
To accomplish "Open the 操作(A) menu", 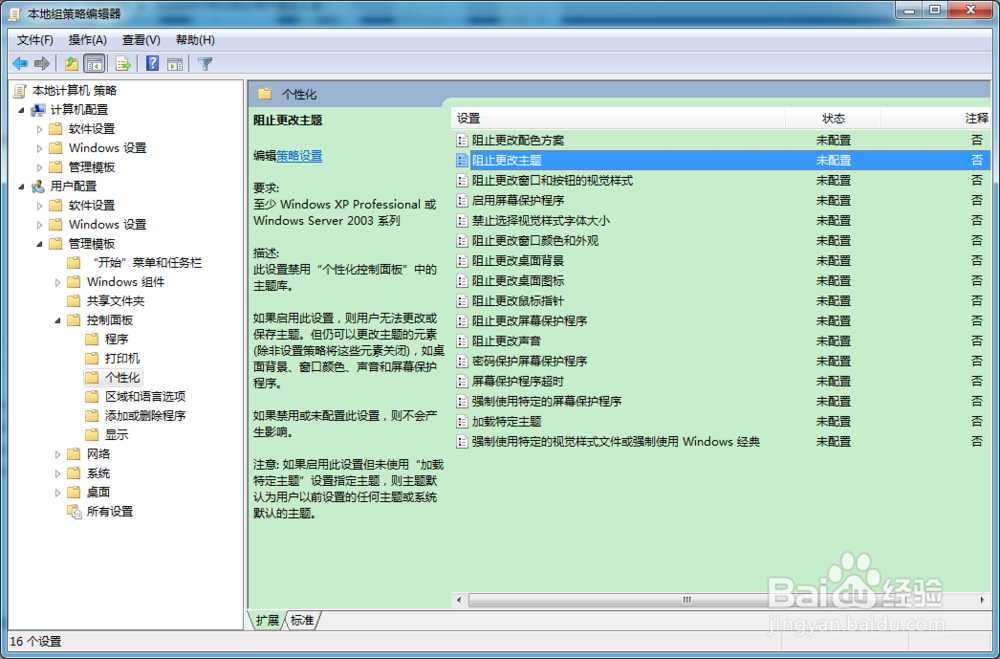I will pyautogui.click(x=88, y=40).
